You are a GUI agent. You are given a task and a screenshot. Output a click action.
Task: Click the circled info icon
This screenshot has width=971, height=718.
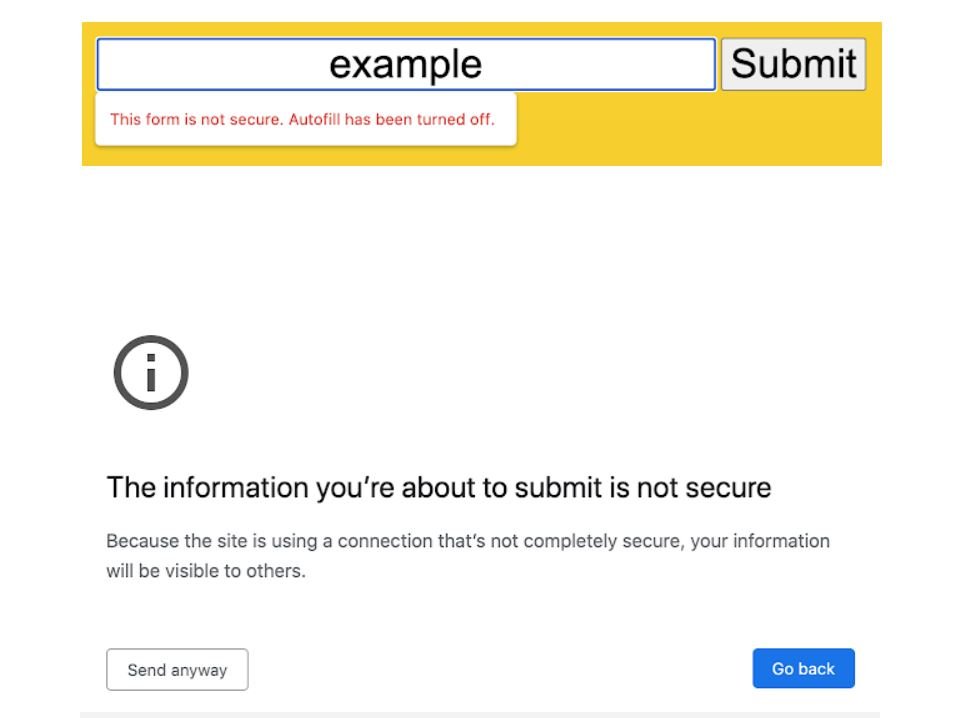151,373
